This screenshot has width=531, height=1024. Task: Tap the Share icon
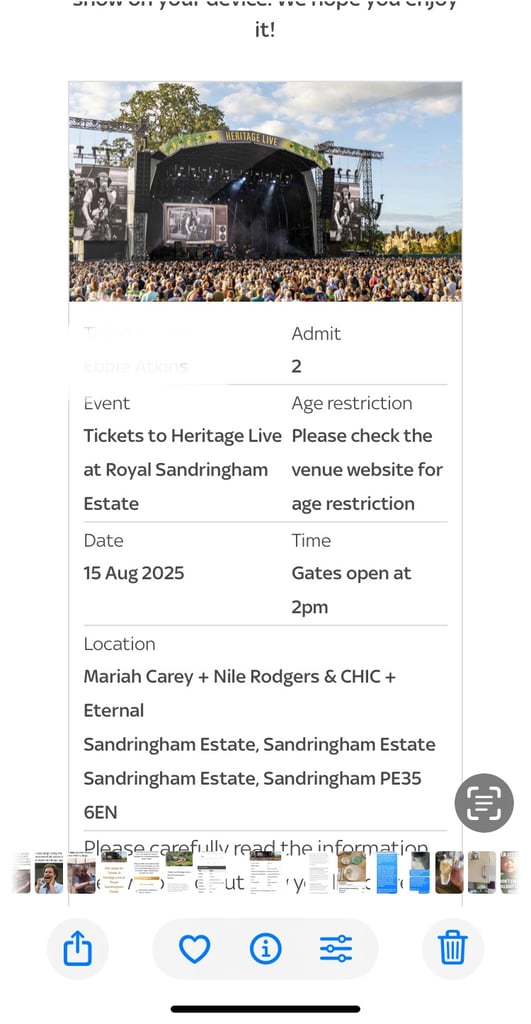pyautogui.click(x=78, y=948)
